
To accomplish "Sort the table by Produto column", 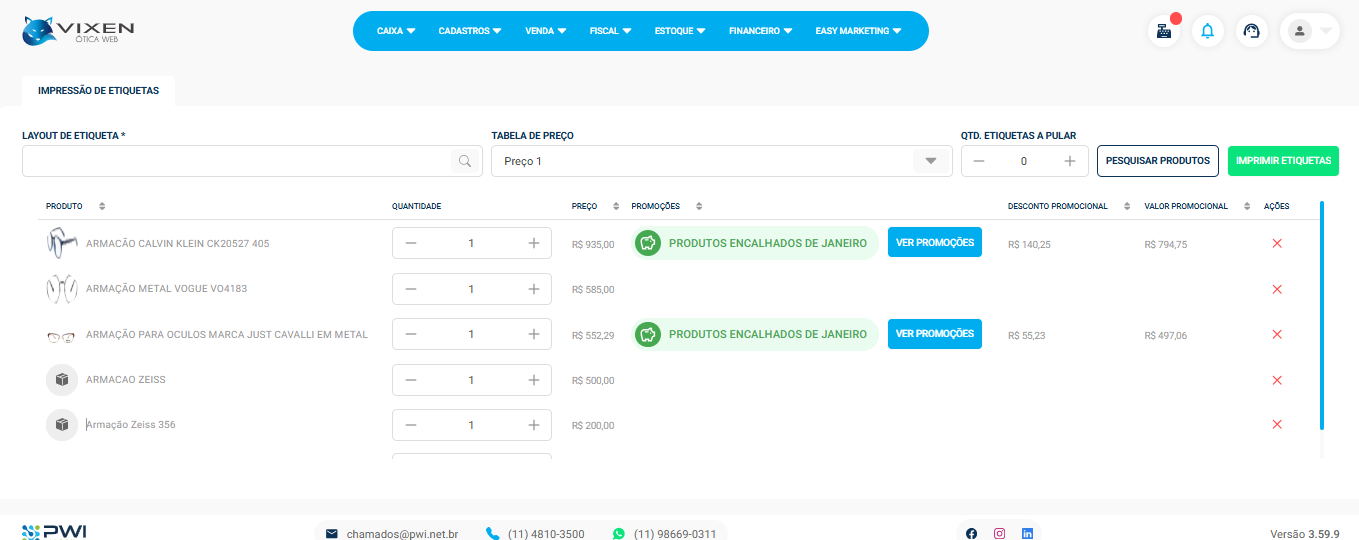I will (102, 206).
